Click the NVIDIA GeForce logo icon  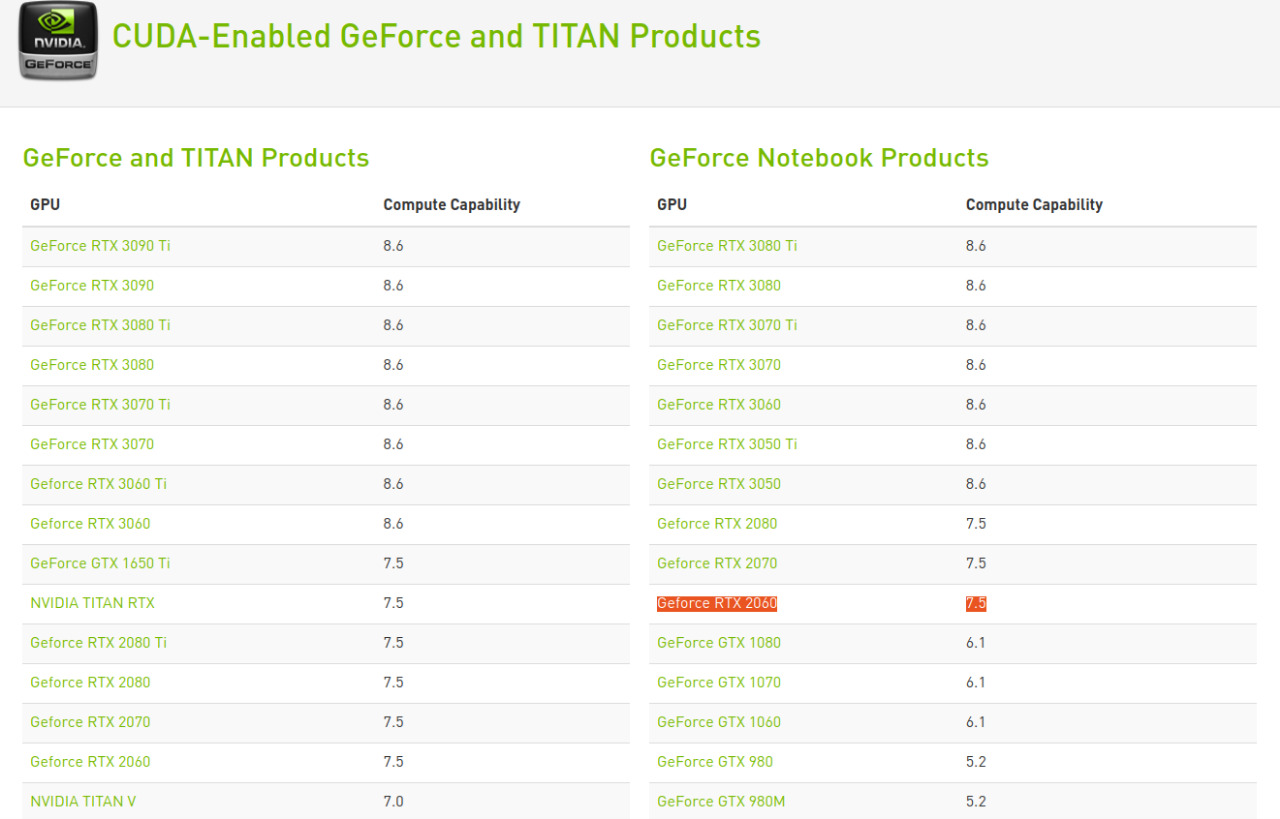58,40
